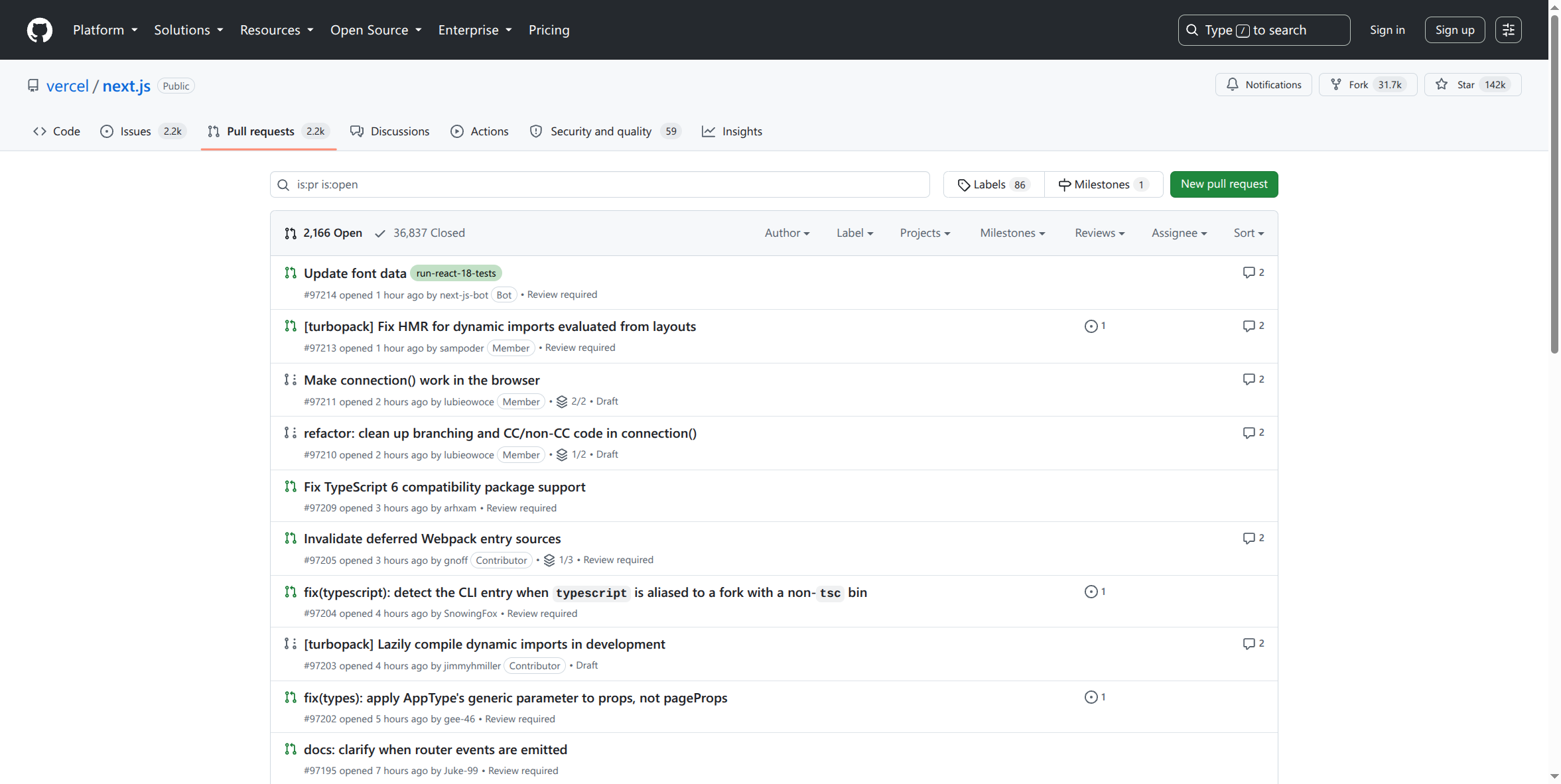Click the repository icon before vercel

[x=33, y=86]
